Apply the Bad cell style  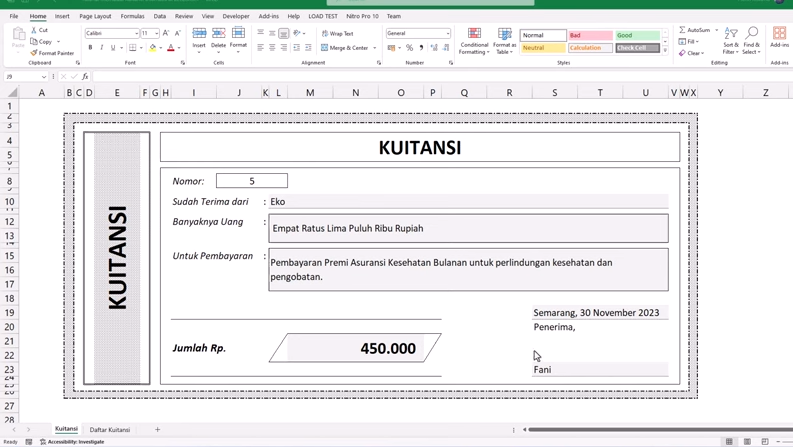click(x=590, y=35)
